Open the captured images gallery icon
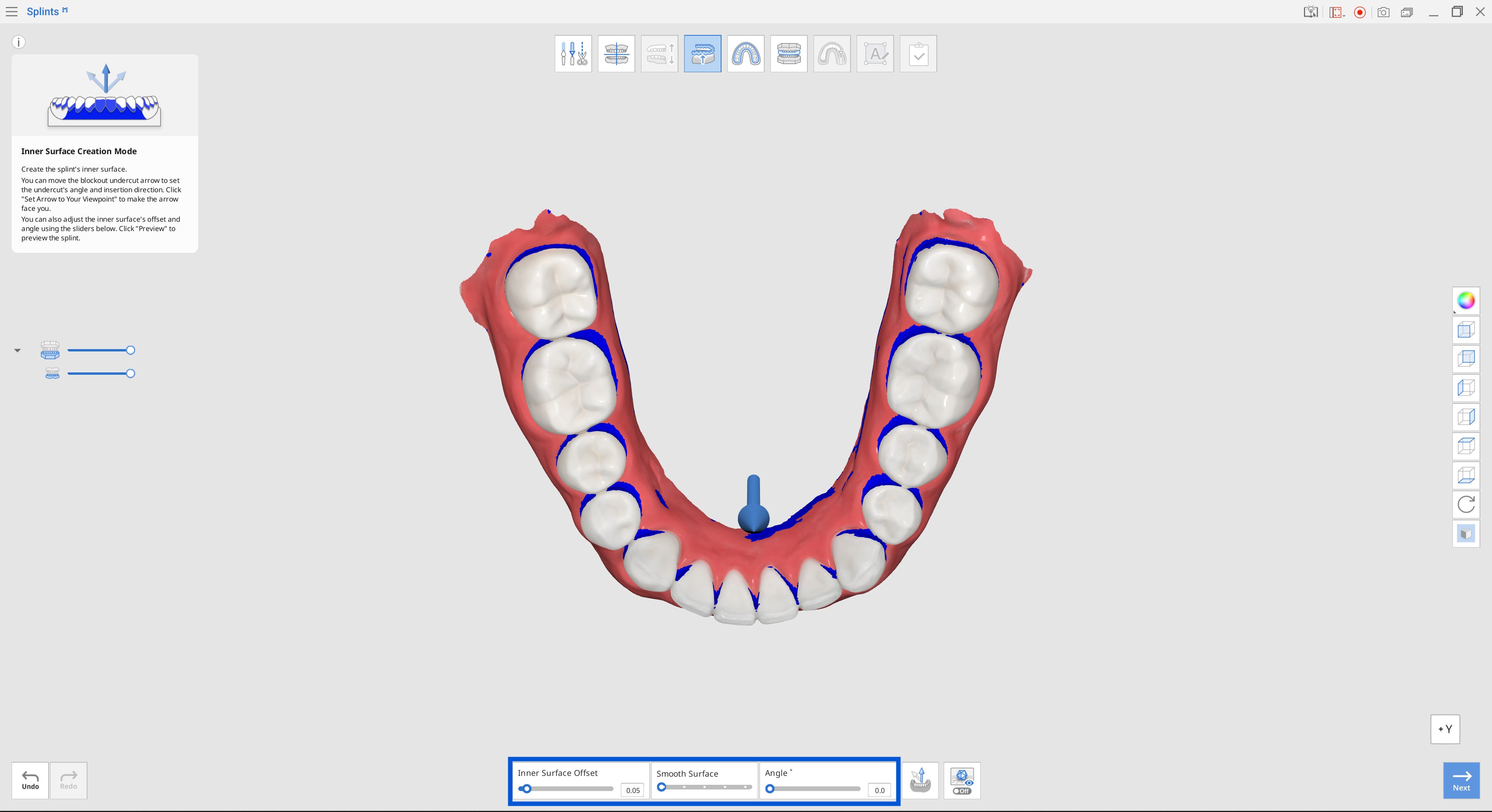The width and height of the screenshot is (1492, 812). click(x=1407, y=12)
